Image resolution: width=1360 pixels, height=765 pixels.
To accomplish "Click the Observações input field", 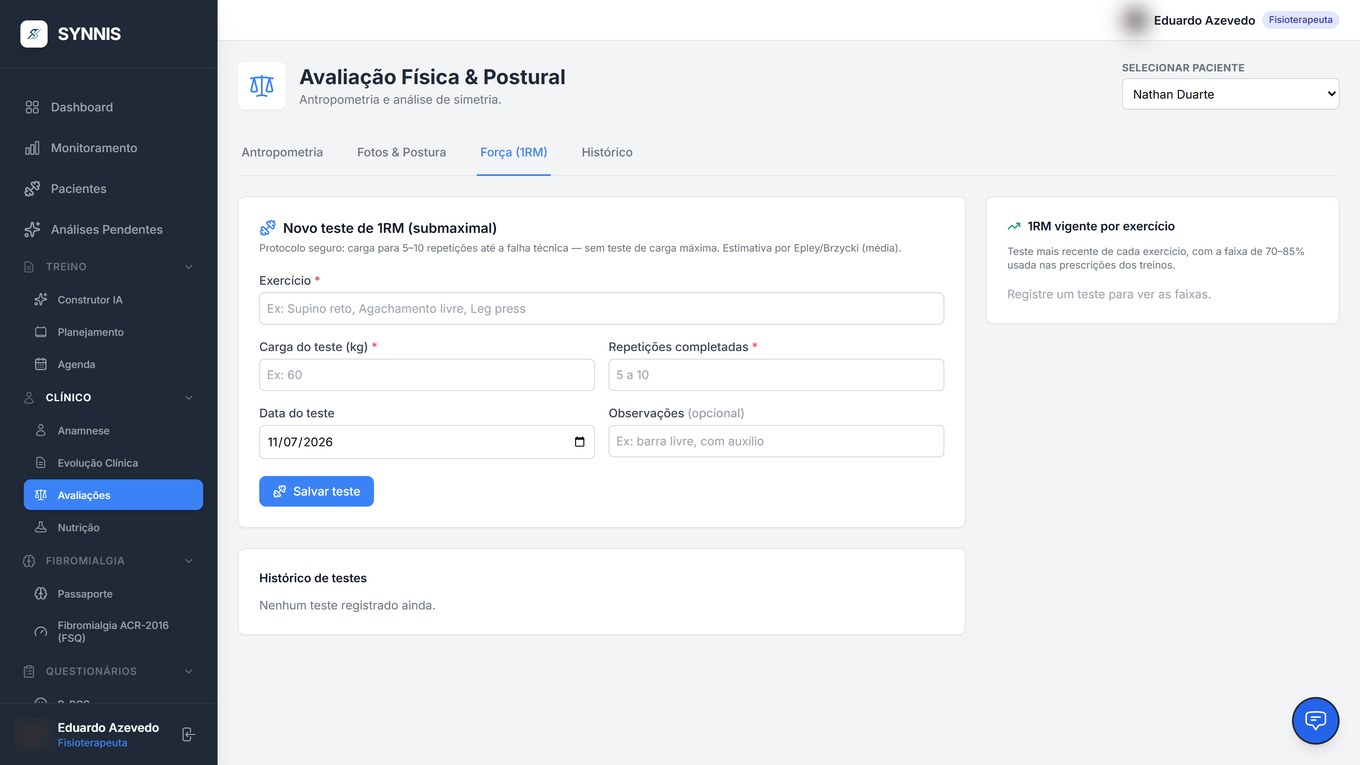I will pos(776,441).
